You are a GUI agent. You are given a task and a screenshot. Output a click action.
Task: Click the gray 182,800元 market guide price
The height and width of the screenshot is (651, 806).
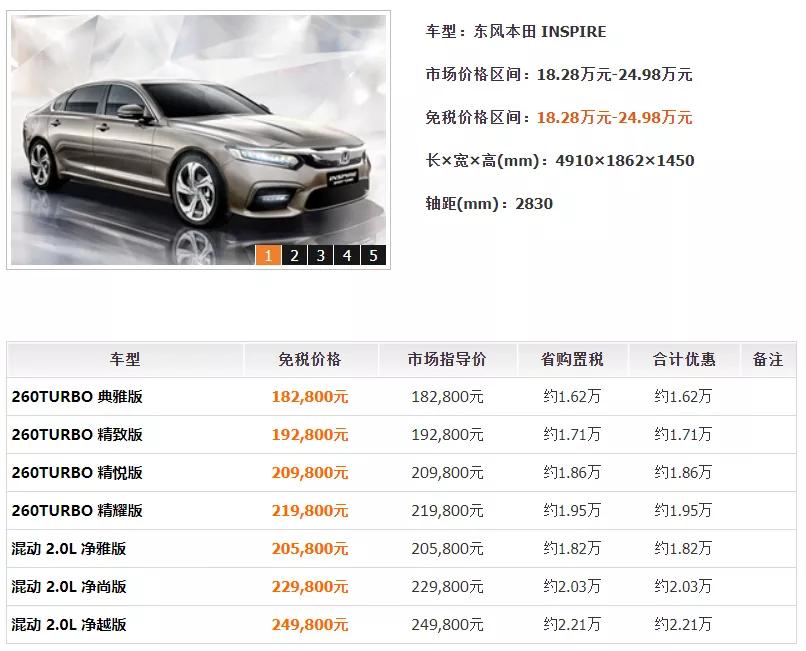click(x=447, y=397)
